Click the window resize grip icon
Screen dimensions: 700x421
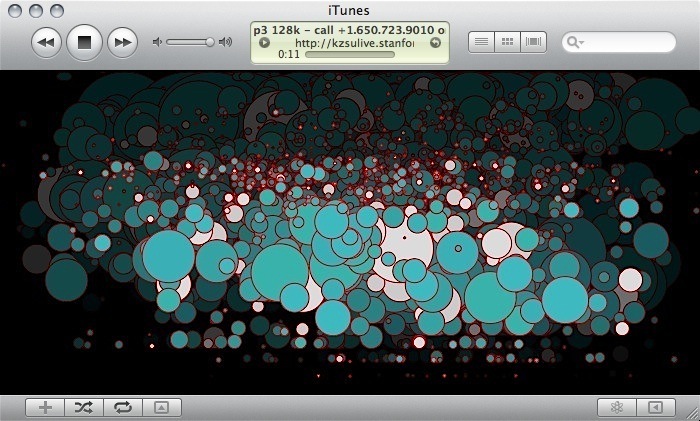(693, 414)
